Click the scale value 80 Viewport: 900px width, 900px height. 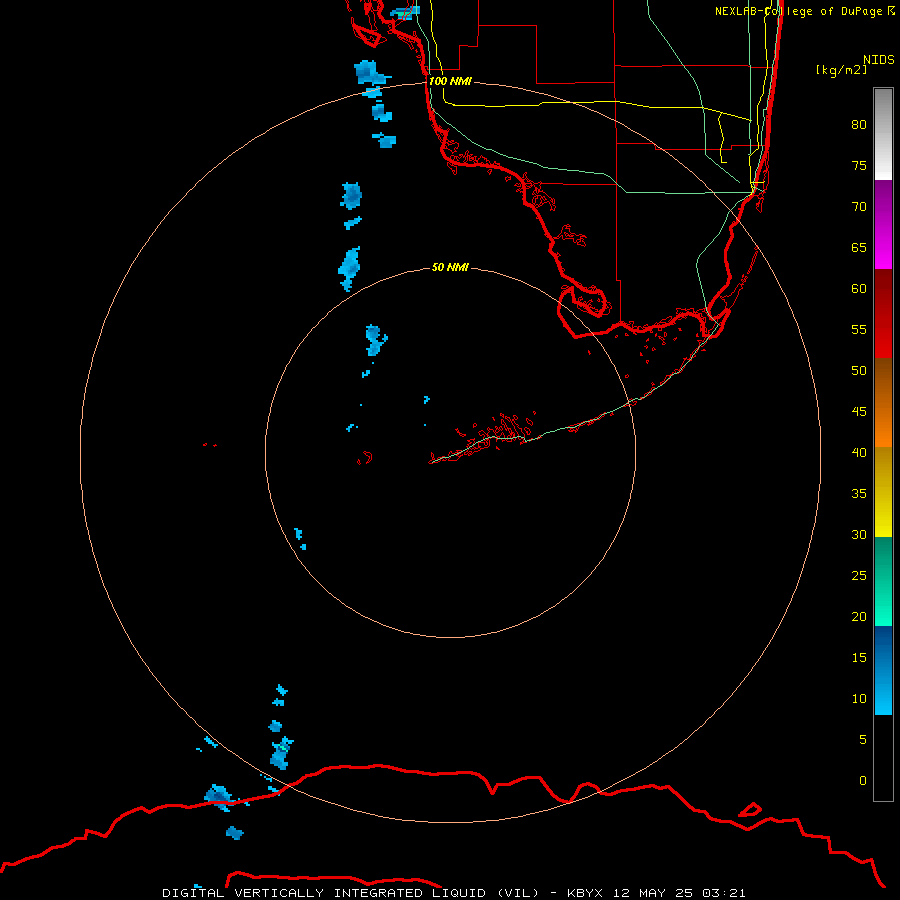pos(859,125)
